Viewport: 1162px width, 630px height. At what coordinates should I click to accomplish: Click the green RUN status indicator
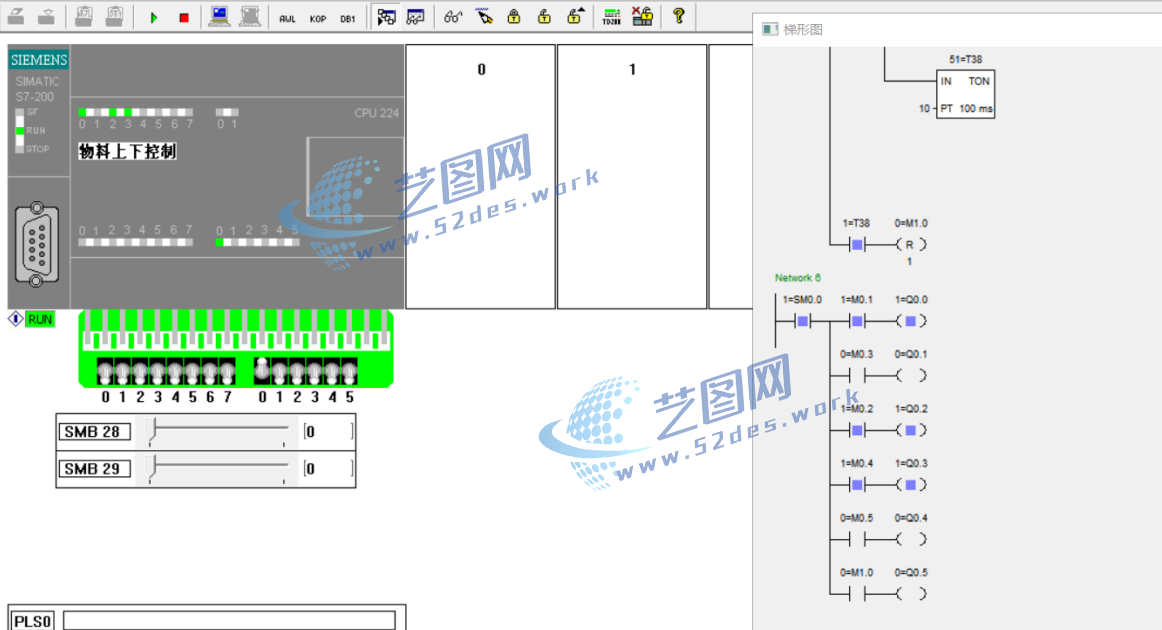40,319
